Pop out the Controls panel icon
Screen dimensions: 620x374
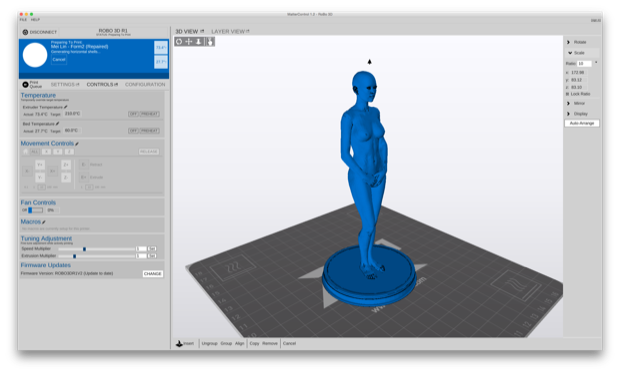point(116,85)
